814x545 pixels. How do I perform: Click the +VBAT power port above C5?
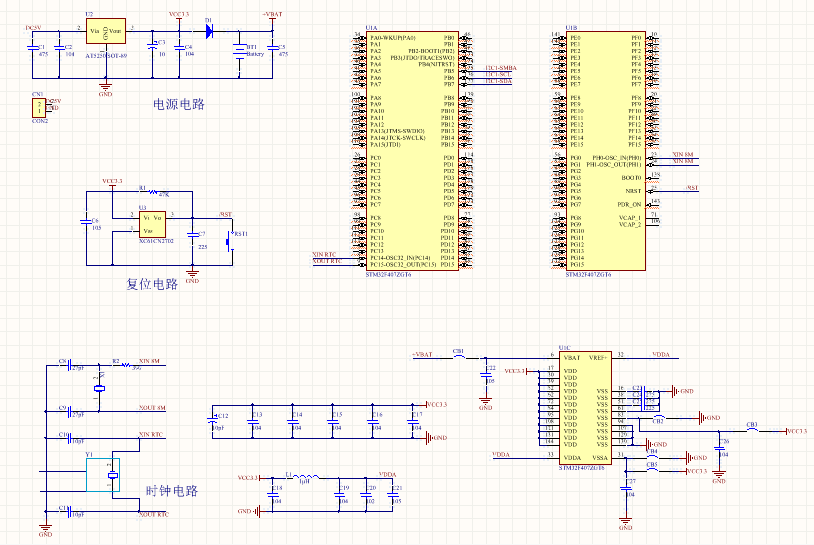coord(271,15)
